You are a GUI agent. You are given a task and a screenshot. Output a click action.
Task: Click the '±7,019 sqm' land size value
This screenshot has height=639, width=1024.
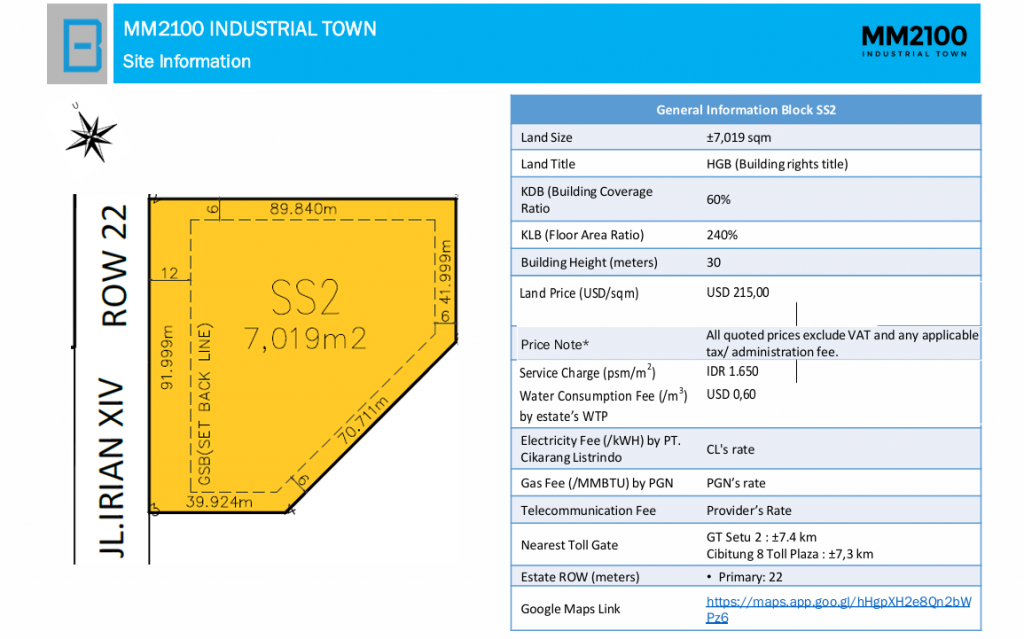click(739, 137)
